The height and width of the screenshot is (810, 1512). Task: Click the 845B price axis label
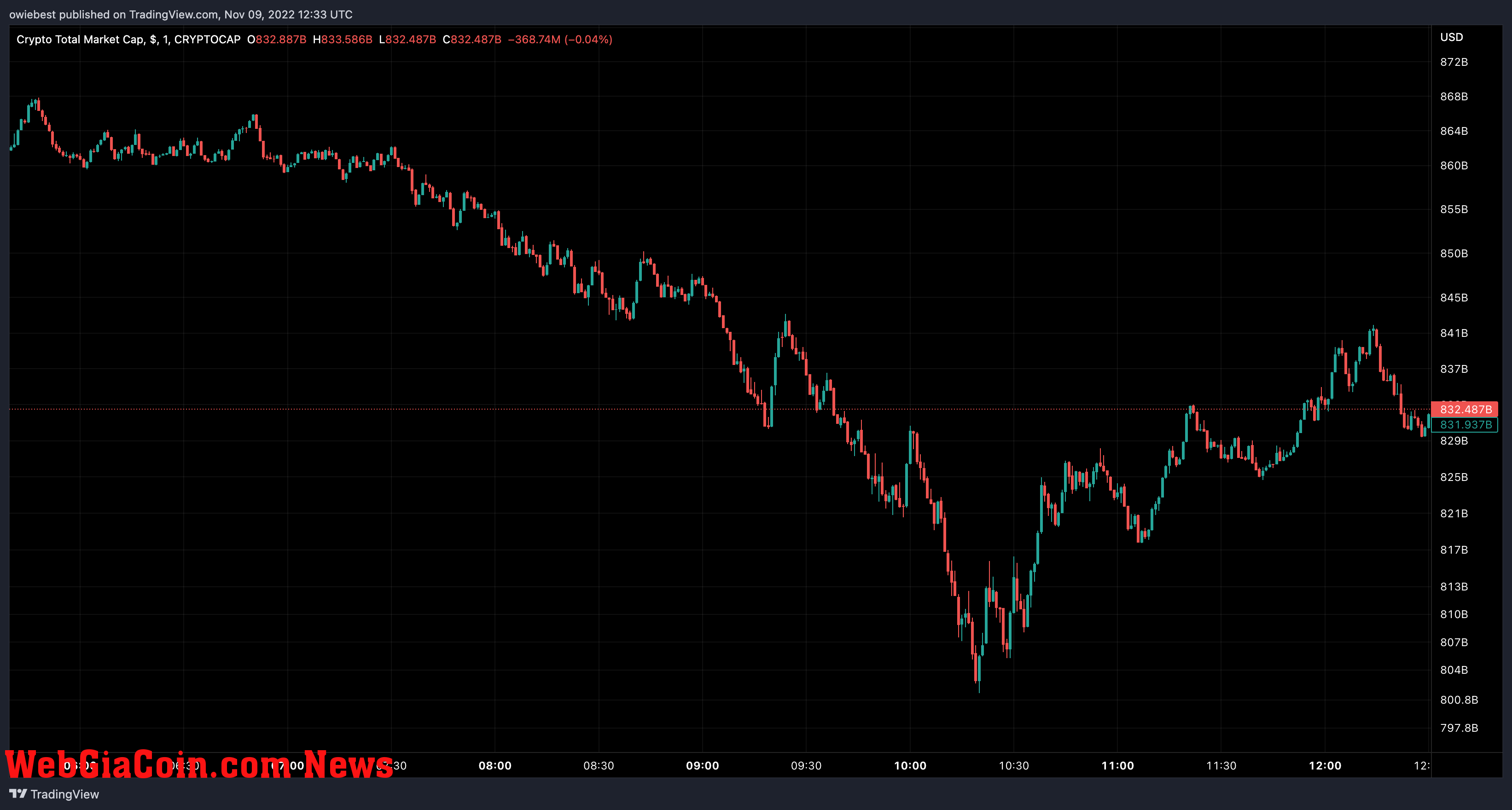(1454, 297)
